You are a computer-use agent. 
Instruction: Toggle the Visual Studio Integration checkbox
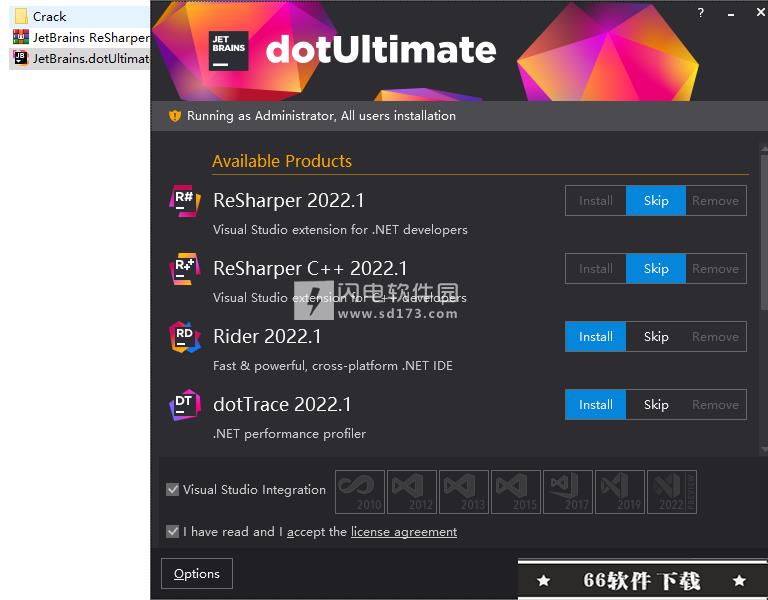(x=172, y=489)
